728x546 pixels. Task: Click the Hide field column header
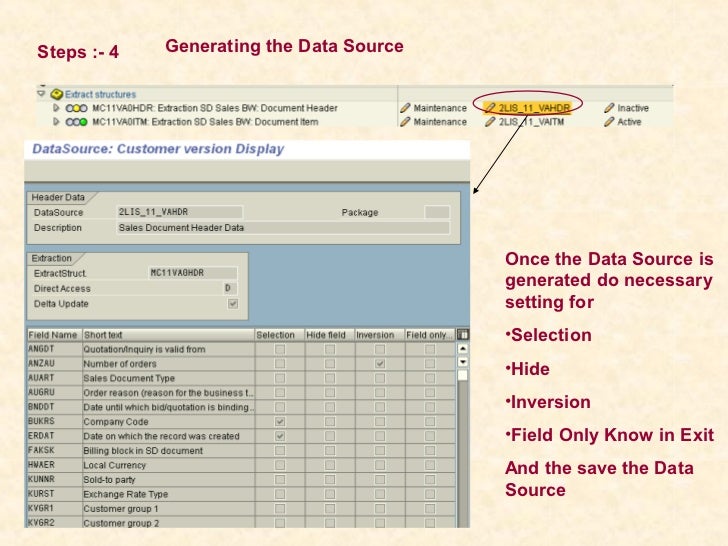coord(330,335)
